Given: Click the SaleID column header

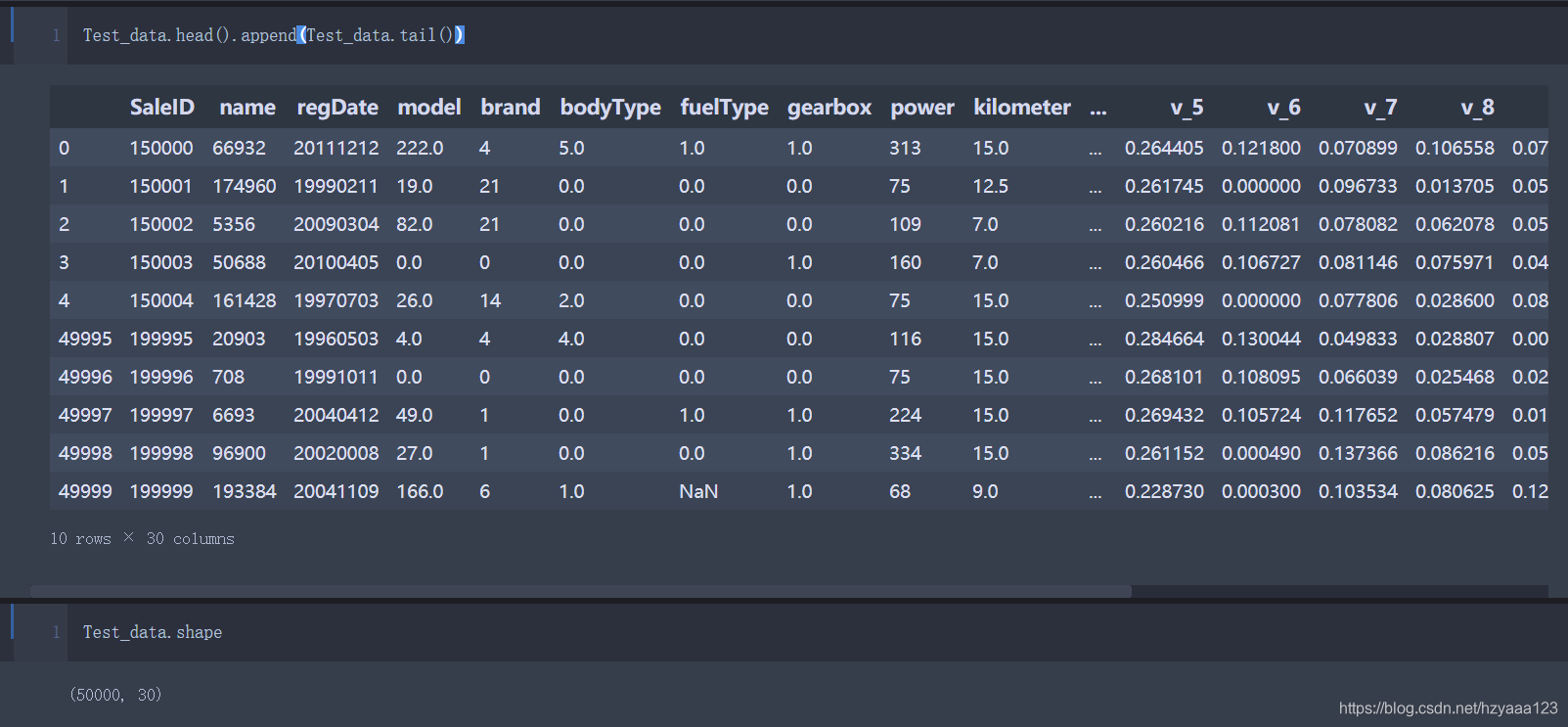Looking at the screenshot, I should pos(161,108).
